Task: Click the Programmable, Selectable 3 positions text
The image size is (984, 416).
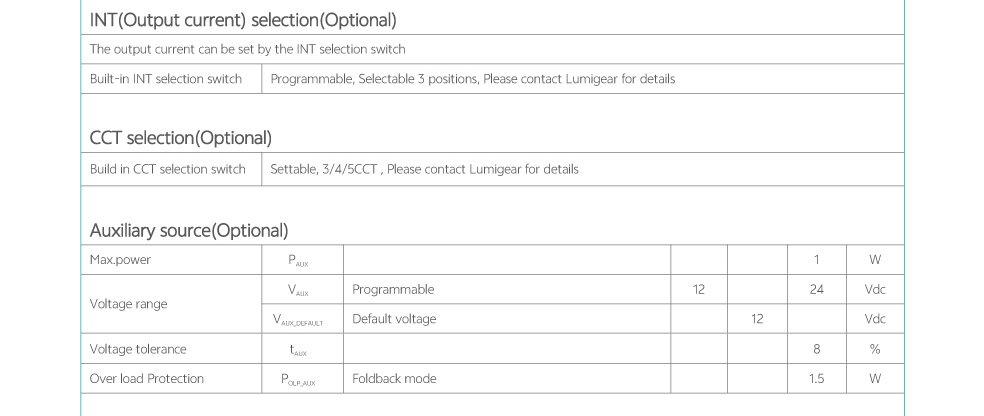Action: [x=473, y=79]
